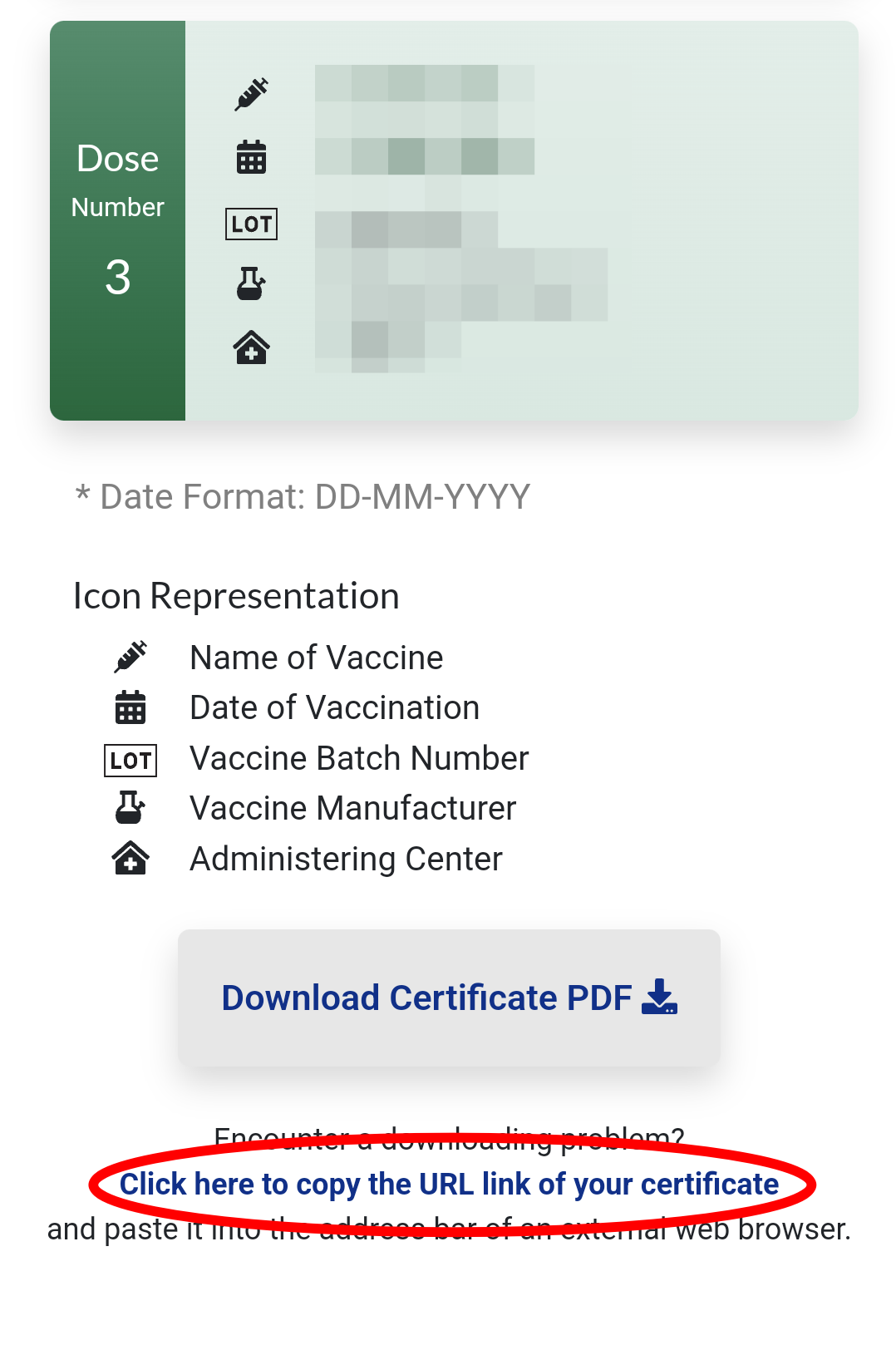The width and height of the screenshot is (896, 1345).
Task: Copy the certificate URL via the Click here link
Action: 449,1184
